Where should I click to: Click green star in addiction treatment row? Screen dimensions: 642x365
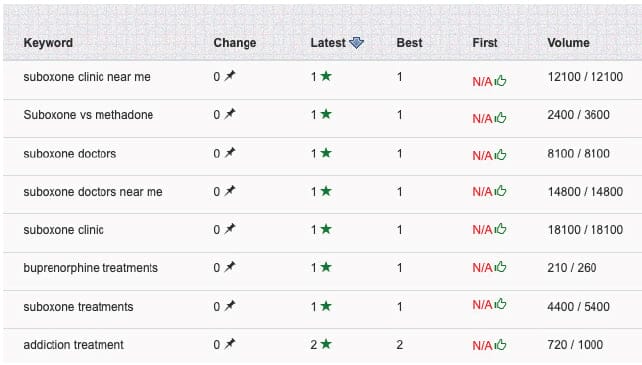coord(326,344)
